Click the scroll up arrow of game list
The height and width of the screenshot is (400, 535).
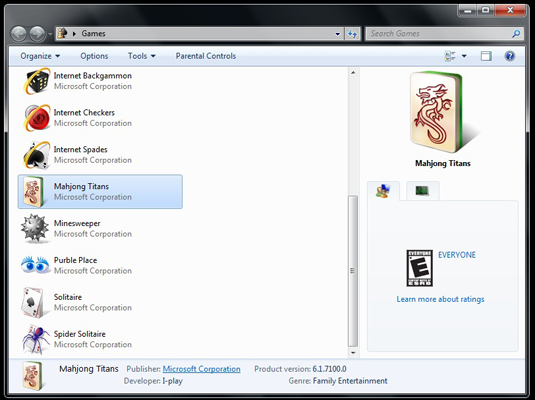(x=353, y=72)
